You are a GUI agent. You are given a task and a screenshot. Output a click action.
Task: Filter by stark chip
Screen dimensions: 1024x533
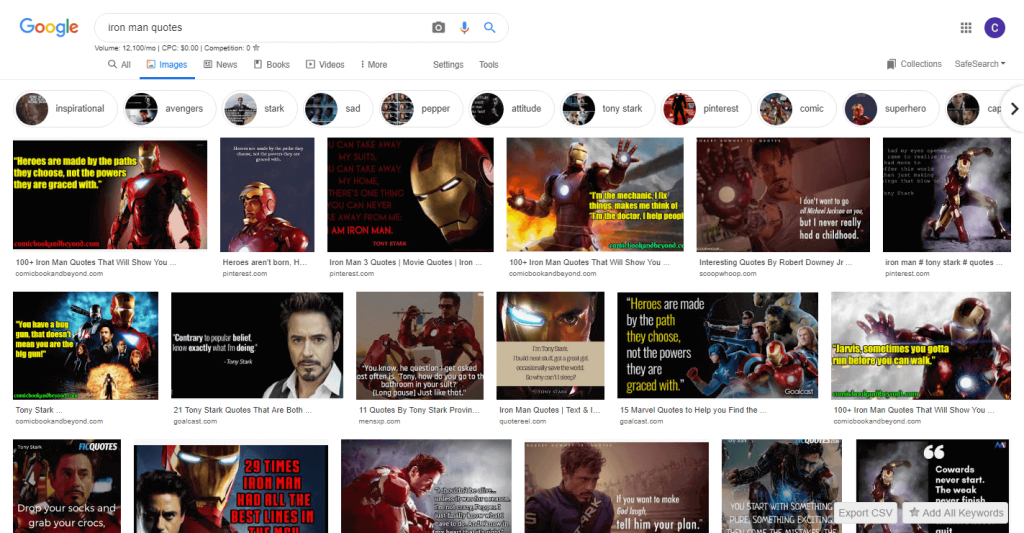tap(260, 109)
